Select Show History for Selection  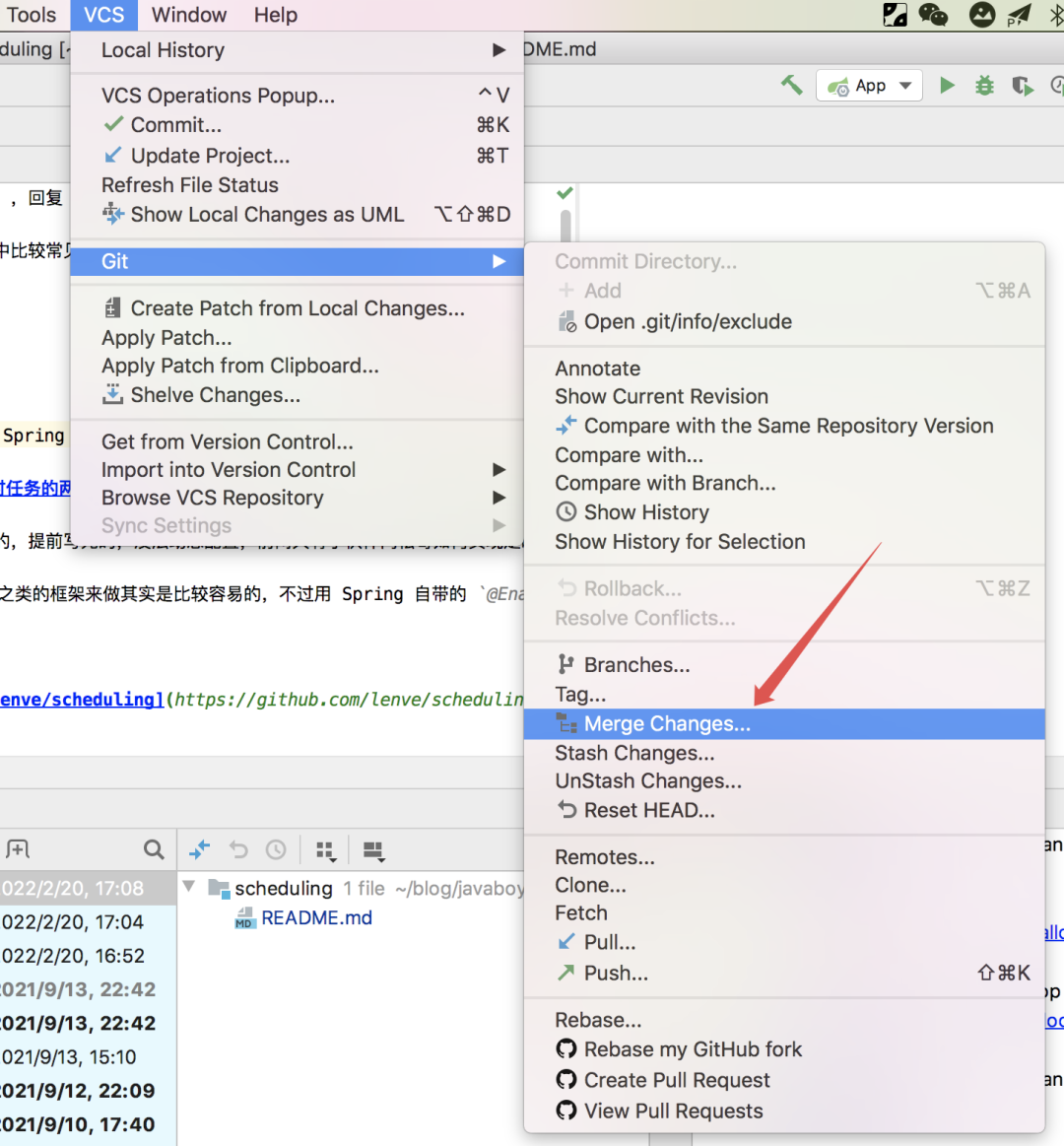click(784, 542)
